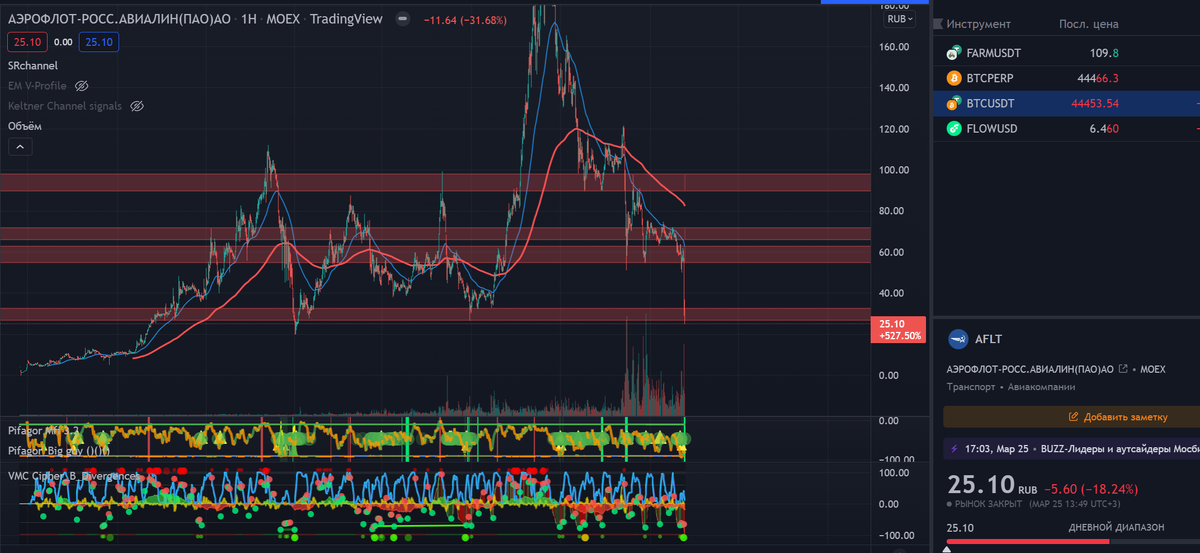Show the hidden EM V-Profile indicator

tap(82, 86)
